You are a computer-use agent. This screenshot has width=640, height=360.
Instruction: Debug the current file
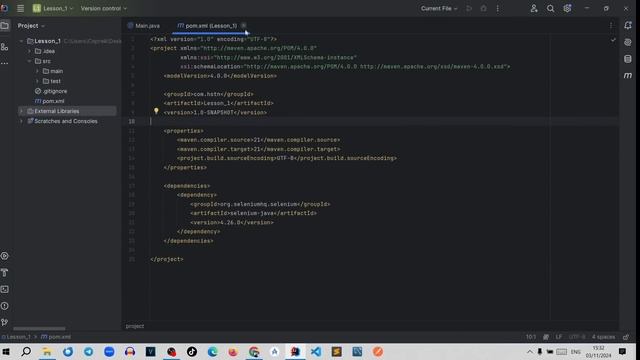tap(483, 8)
